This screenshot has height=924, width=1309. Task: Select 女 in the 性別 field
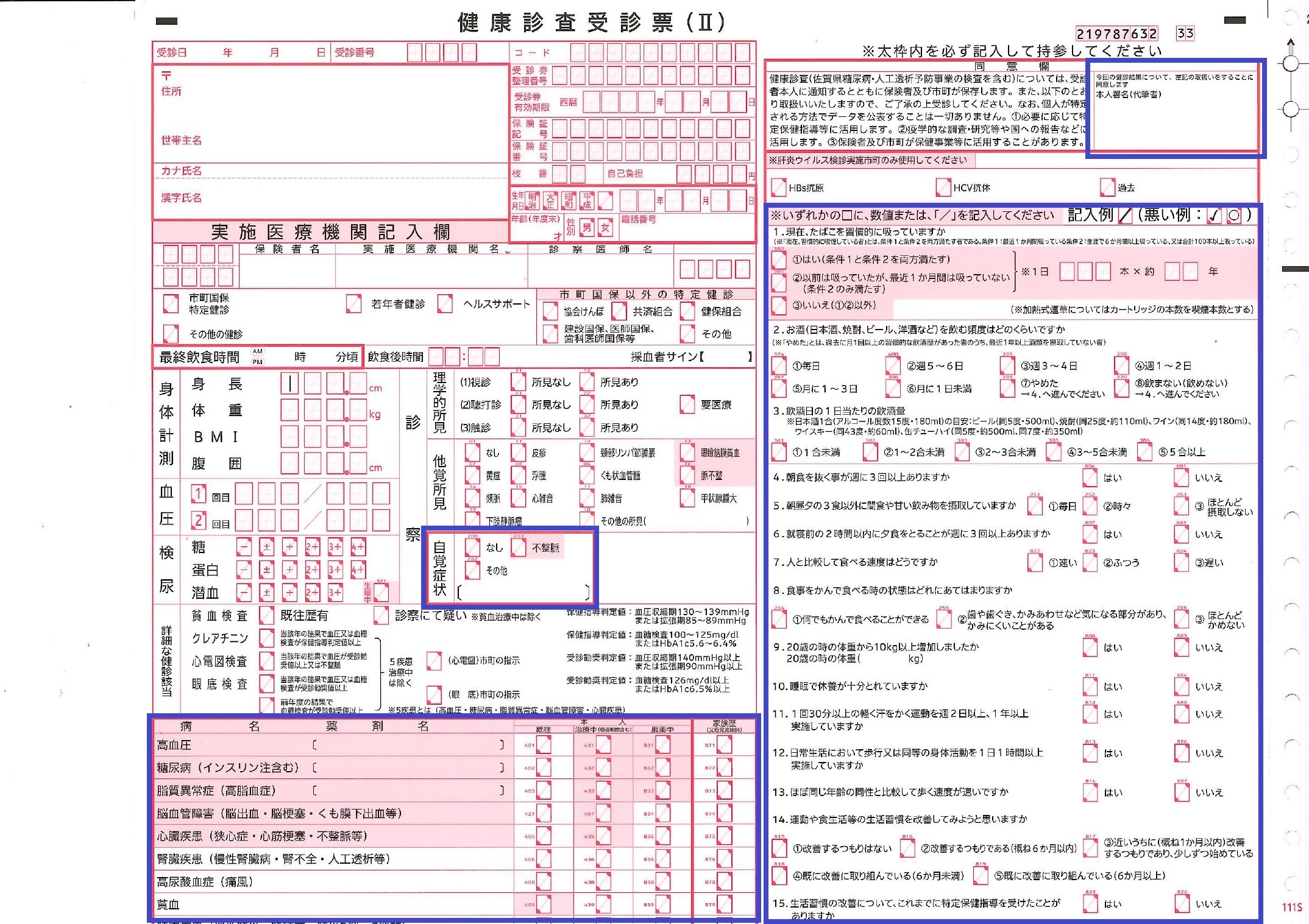point(605,228)
